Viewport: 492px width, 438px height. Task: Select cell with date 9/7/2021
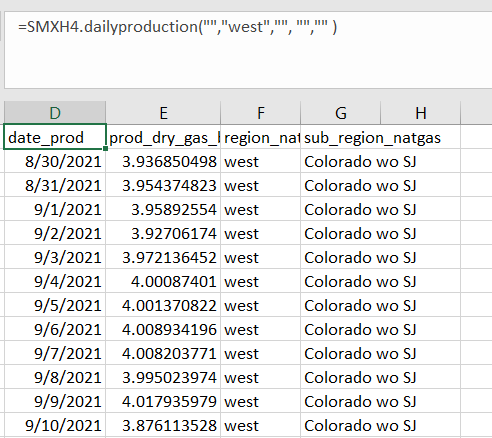coord(55,353)
